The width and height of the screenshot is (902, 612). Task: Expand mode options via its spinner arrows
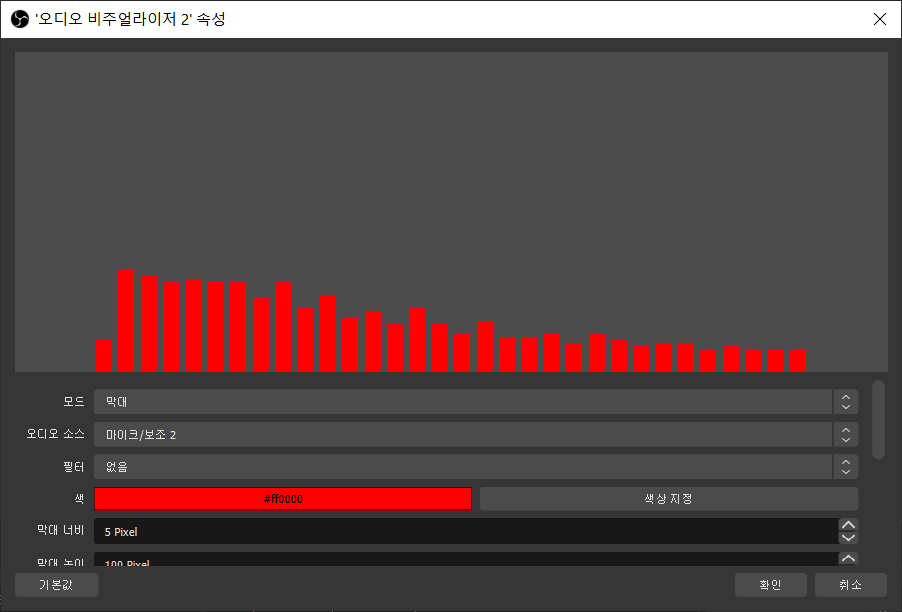(x=845, y=401)
